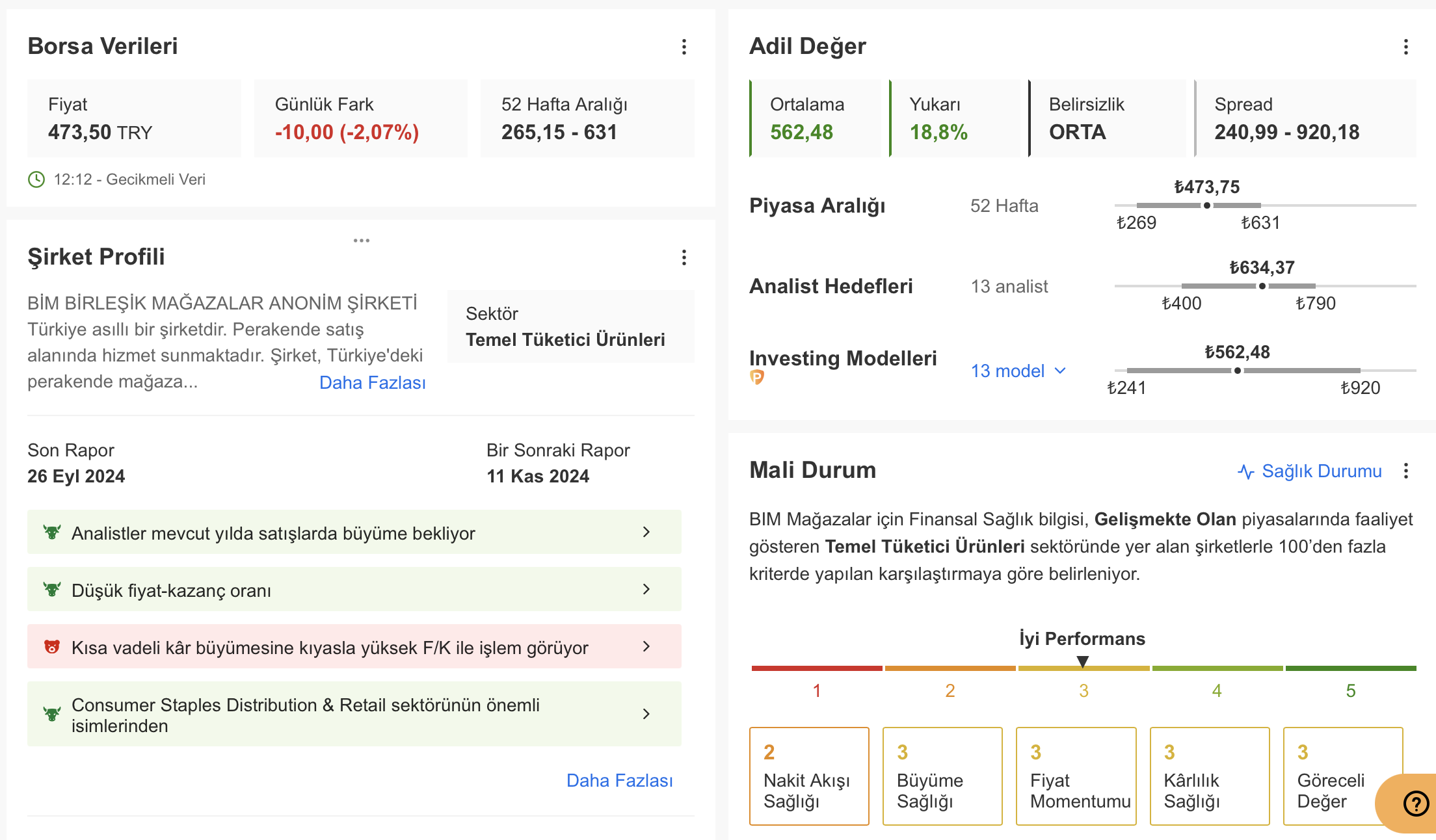Click the Investing Modelleri range marker dot
Image resolution: width=1436 pixels, height=840 pixels.
(x=1238, y=371)
